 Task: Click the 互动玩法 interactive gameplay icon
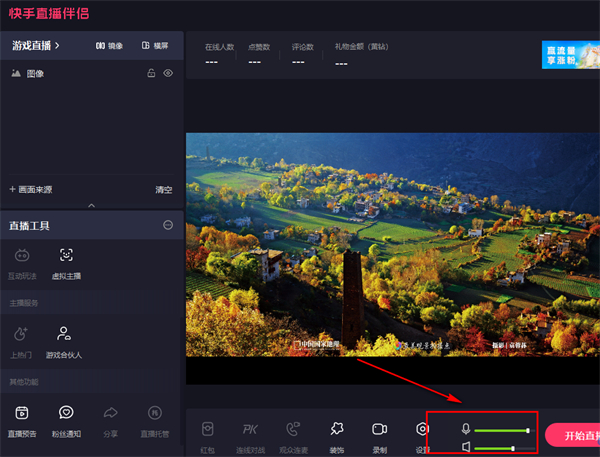click(x=23, y=256)
